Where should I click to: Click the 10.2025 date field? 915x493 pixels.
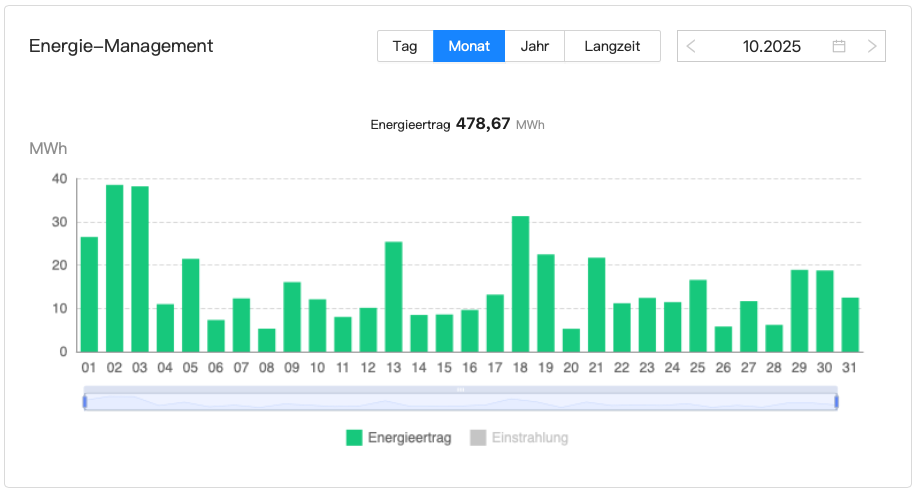tap(771, 46)
